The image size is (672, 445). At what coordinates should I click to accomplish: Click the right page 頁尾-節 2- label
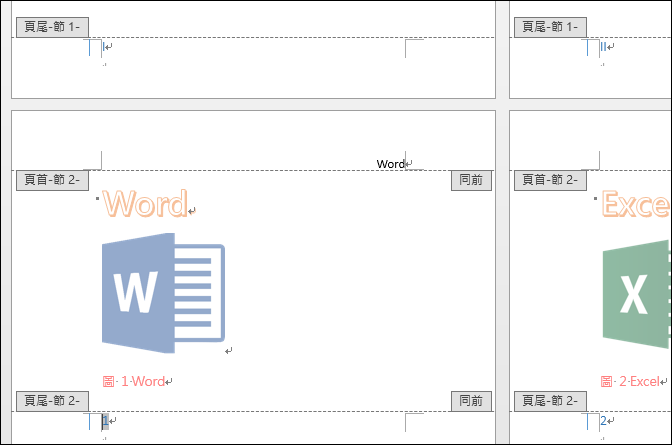[x=550, y=401]
